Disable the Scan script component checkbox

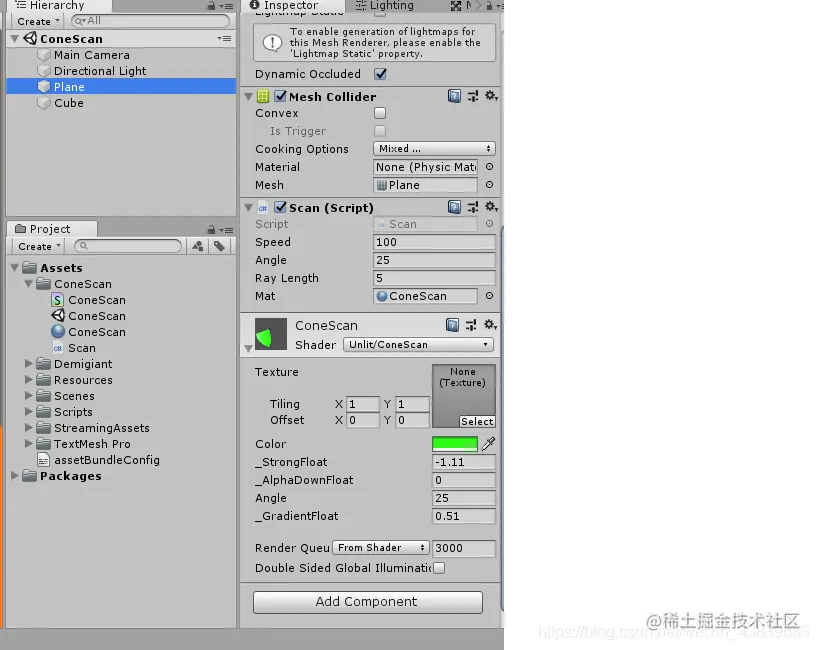point(280,207)
